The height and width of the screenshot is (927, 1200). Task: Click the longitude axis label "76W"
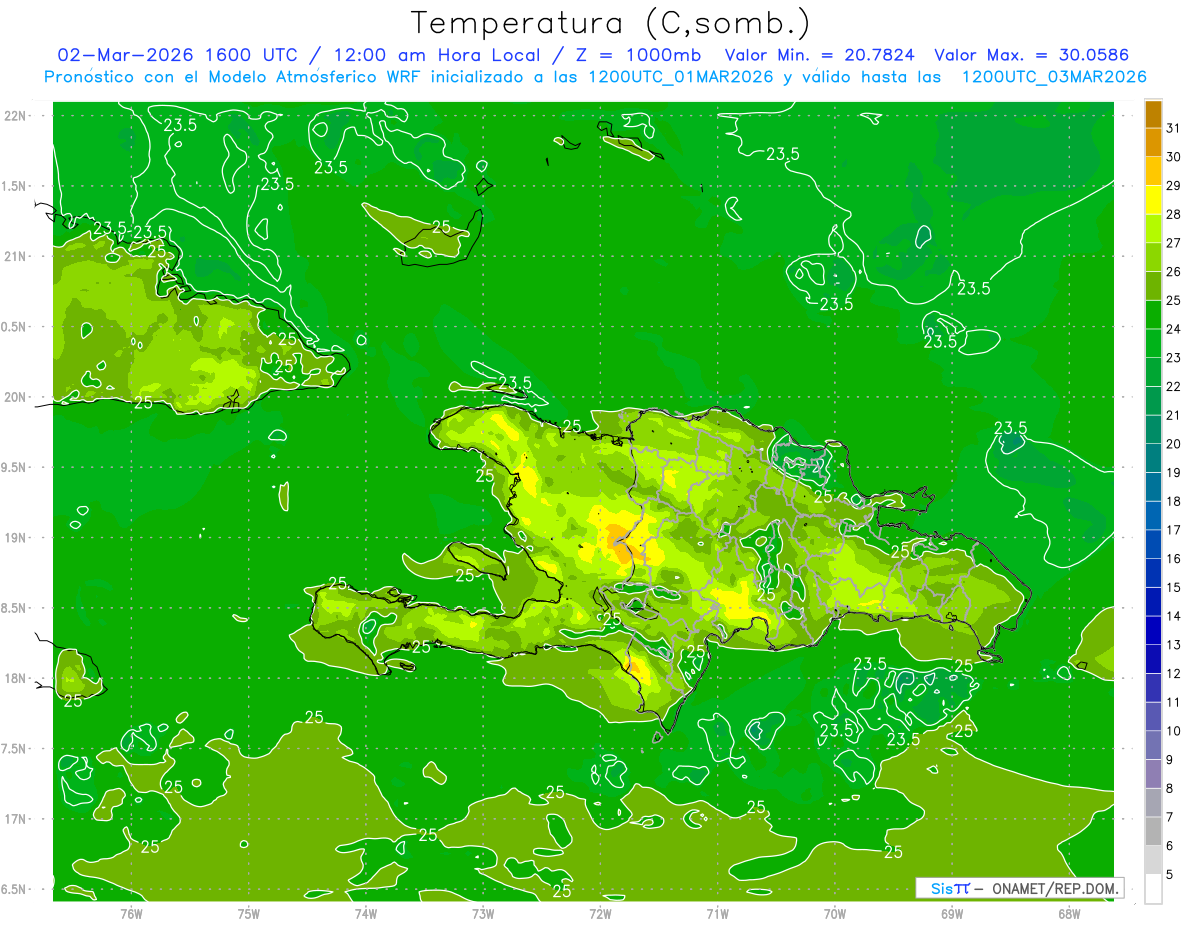pyautogui.click(x=131, y=914)
